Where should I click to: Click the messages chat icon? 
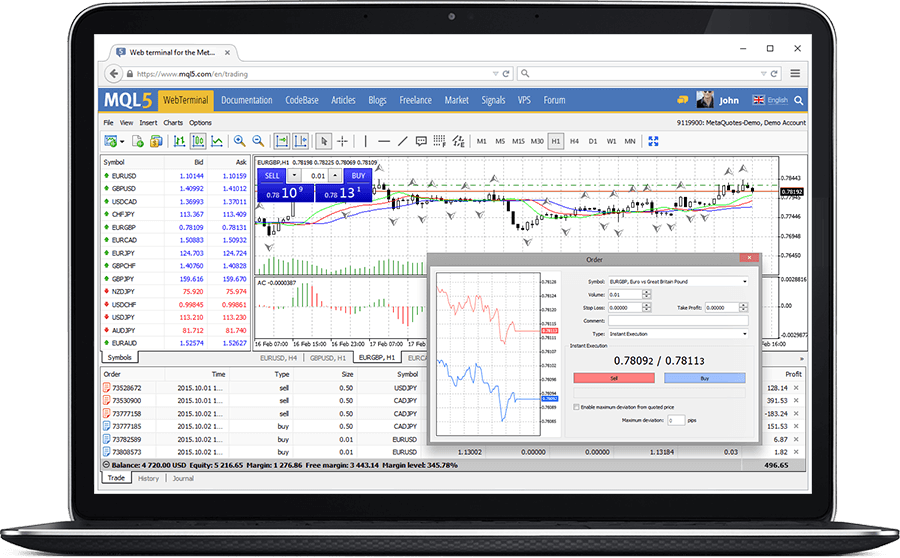click(682, 100)
